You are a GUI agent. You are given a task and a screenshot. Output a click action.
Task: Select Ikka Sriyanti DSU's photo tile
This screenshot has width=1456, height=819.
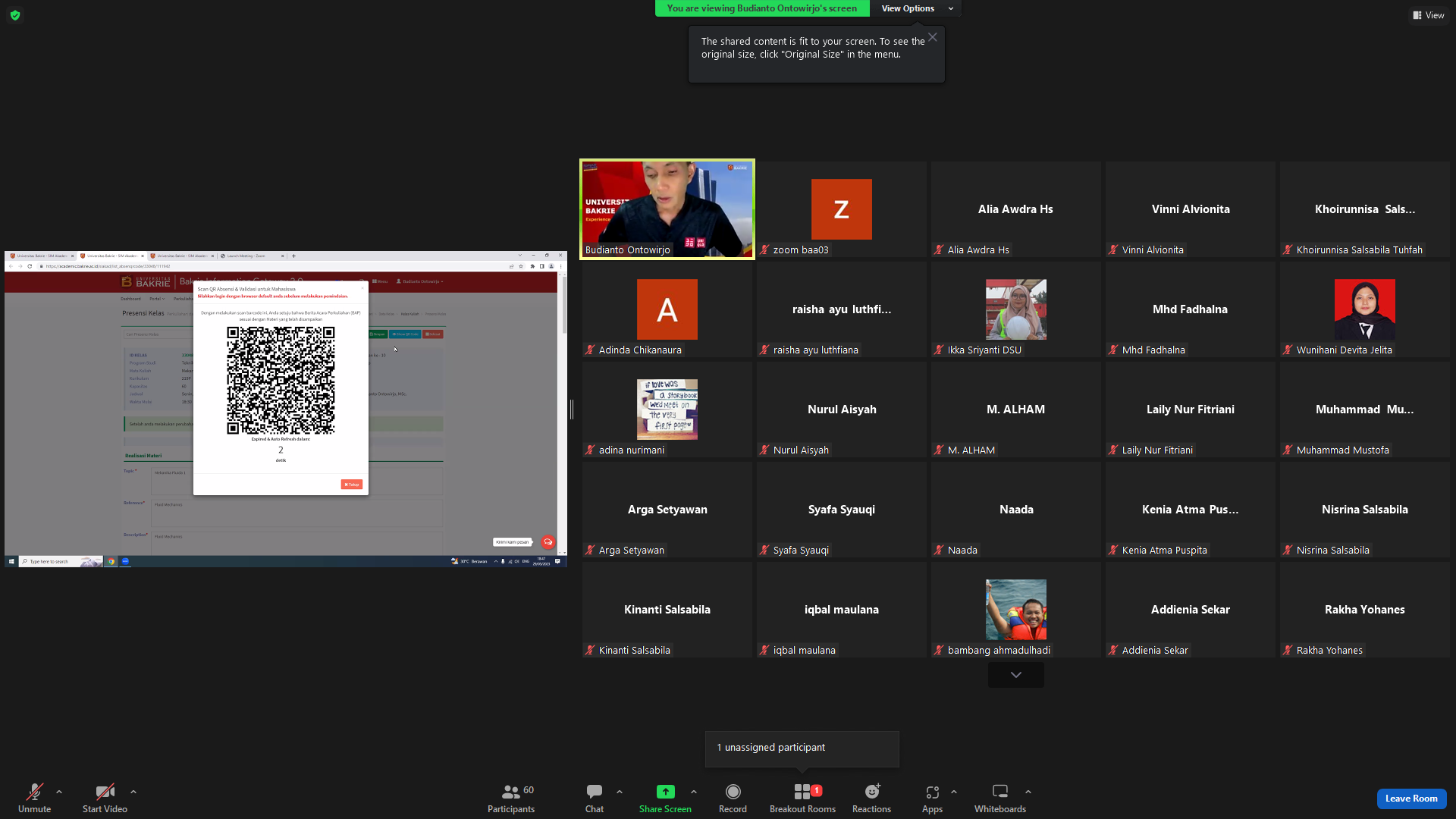pos(1016,309)
